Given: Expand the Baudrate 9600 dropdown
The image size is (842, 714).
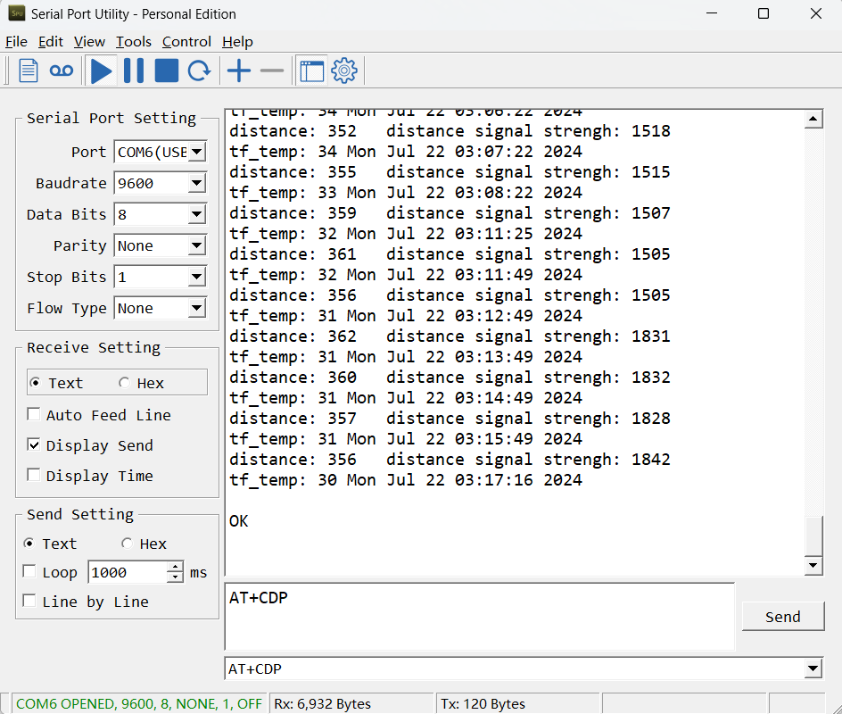Looking at the screenshot, I should 197,183.
